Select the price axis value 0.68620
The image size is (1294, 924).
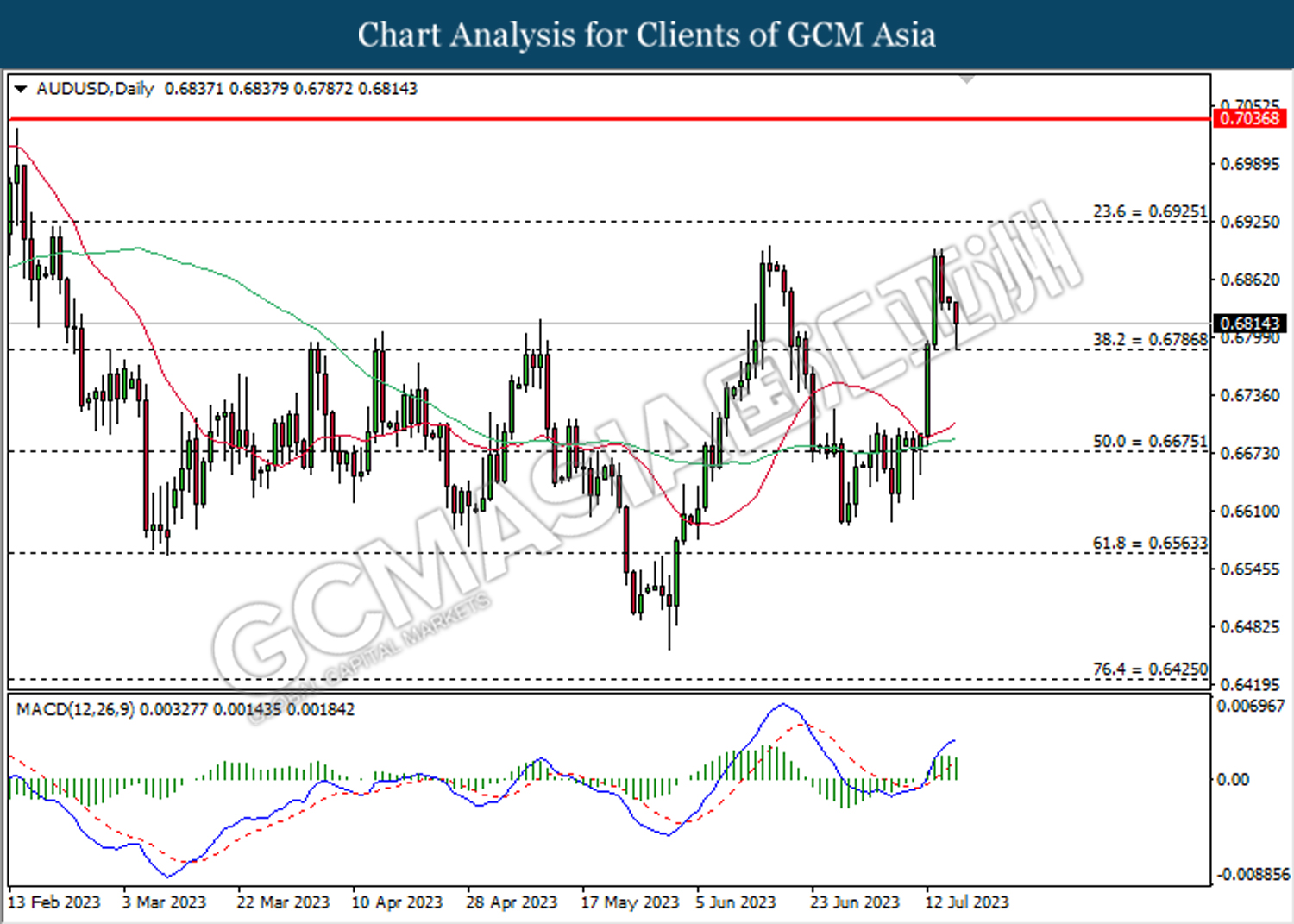(x=1250, y=280)
